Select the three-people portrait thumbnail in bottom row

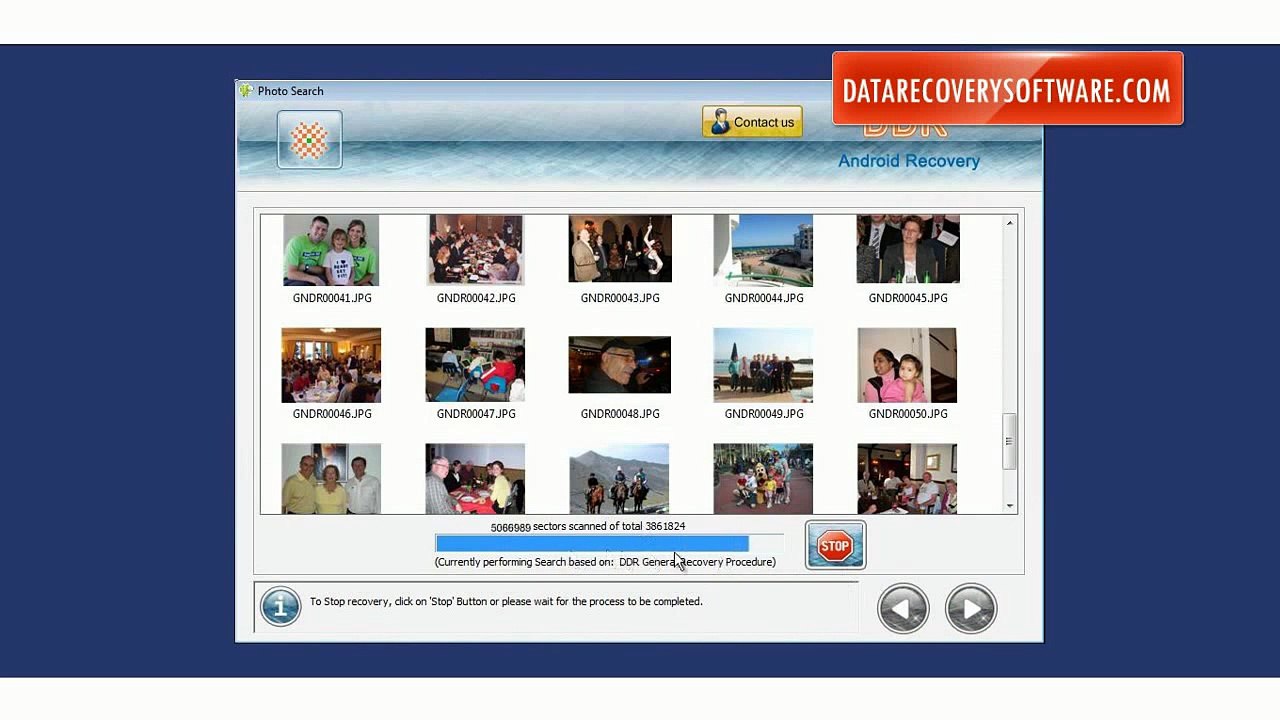[331, 479]
